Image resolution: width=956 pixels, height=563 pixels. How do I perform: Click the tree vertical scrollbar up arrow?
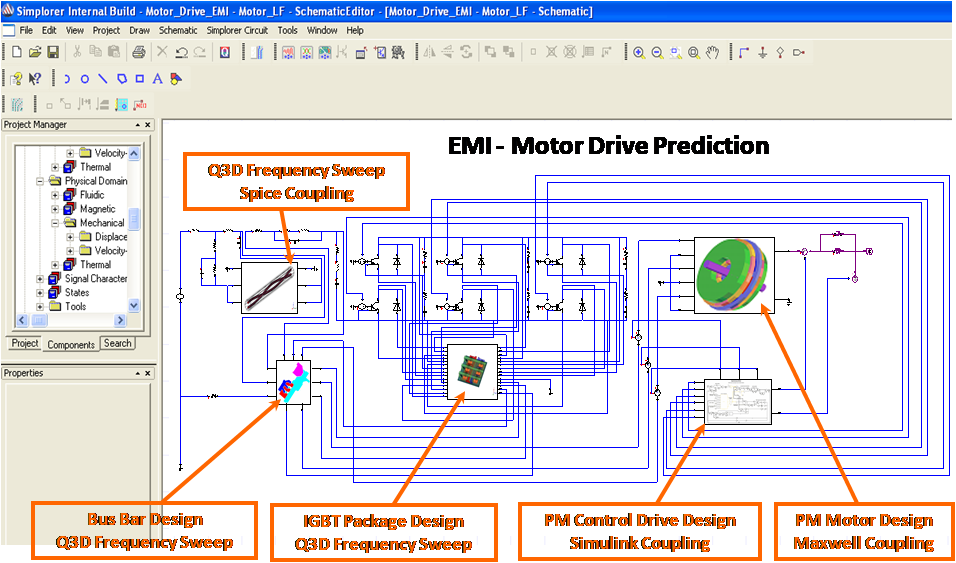134,153
